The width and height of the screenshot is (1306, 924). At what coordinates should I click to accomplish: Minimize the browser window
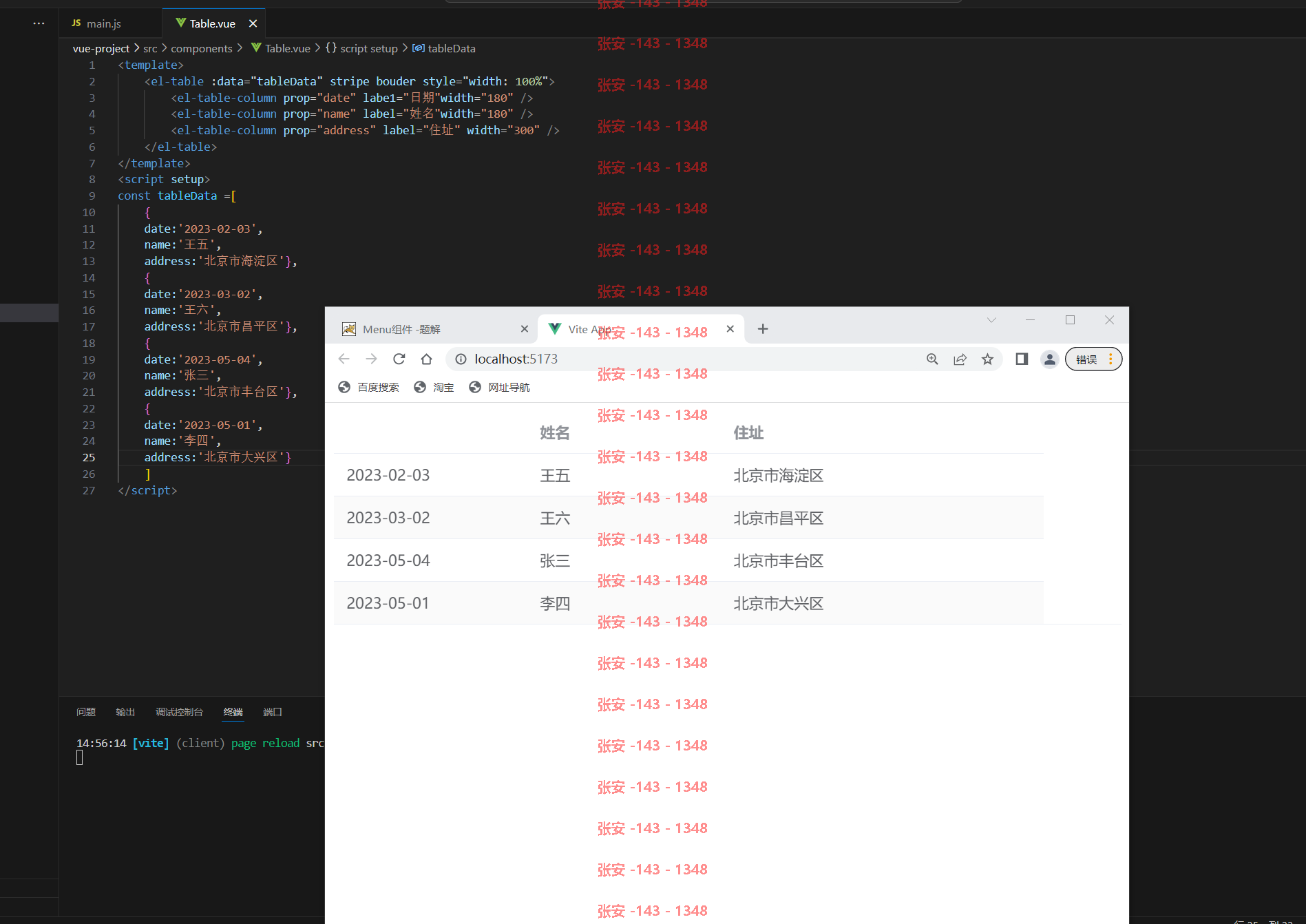[x=1030, y=320]
